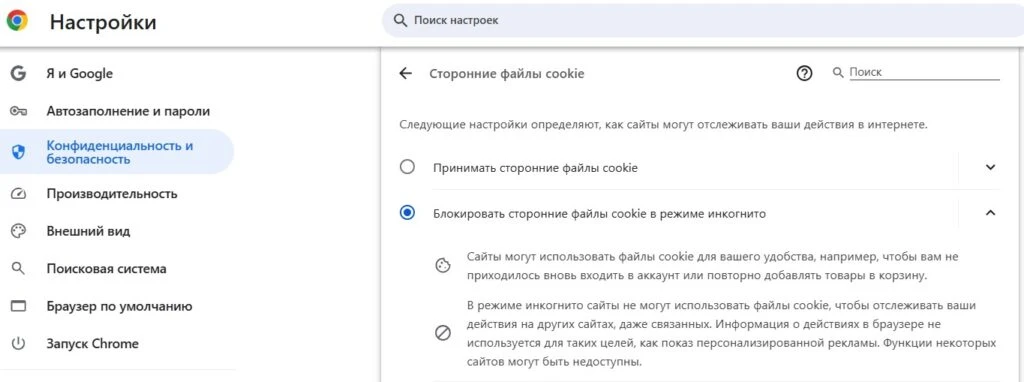Focus the Поиск настроек search bar
This screenshot has height=382, width=1024.
pos(703,21)
